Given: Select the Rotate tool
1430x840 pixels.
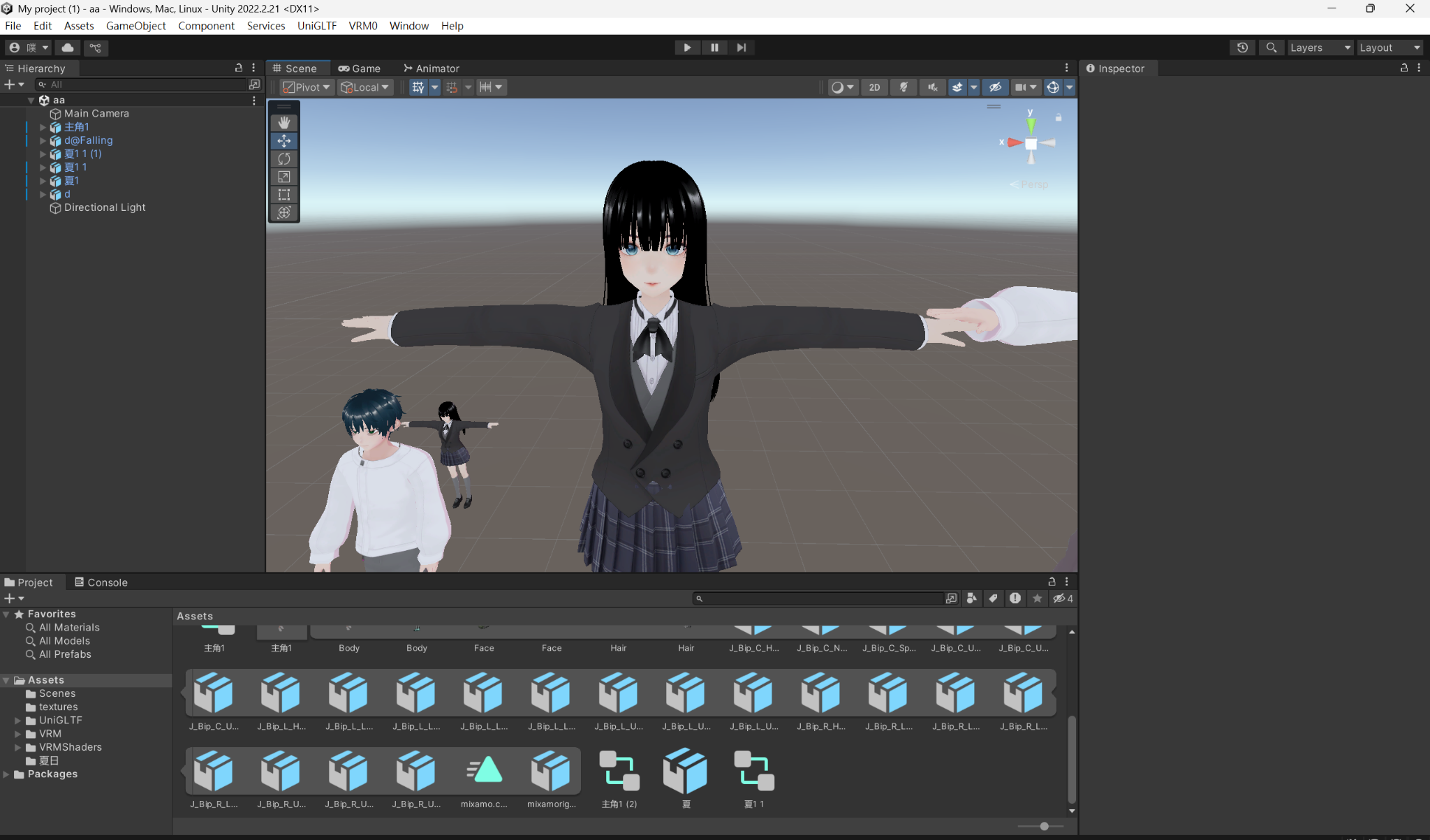Looking at the screenshot, I should coord(283,159).
